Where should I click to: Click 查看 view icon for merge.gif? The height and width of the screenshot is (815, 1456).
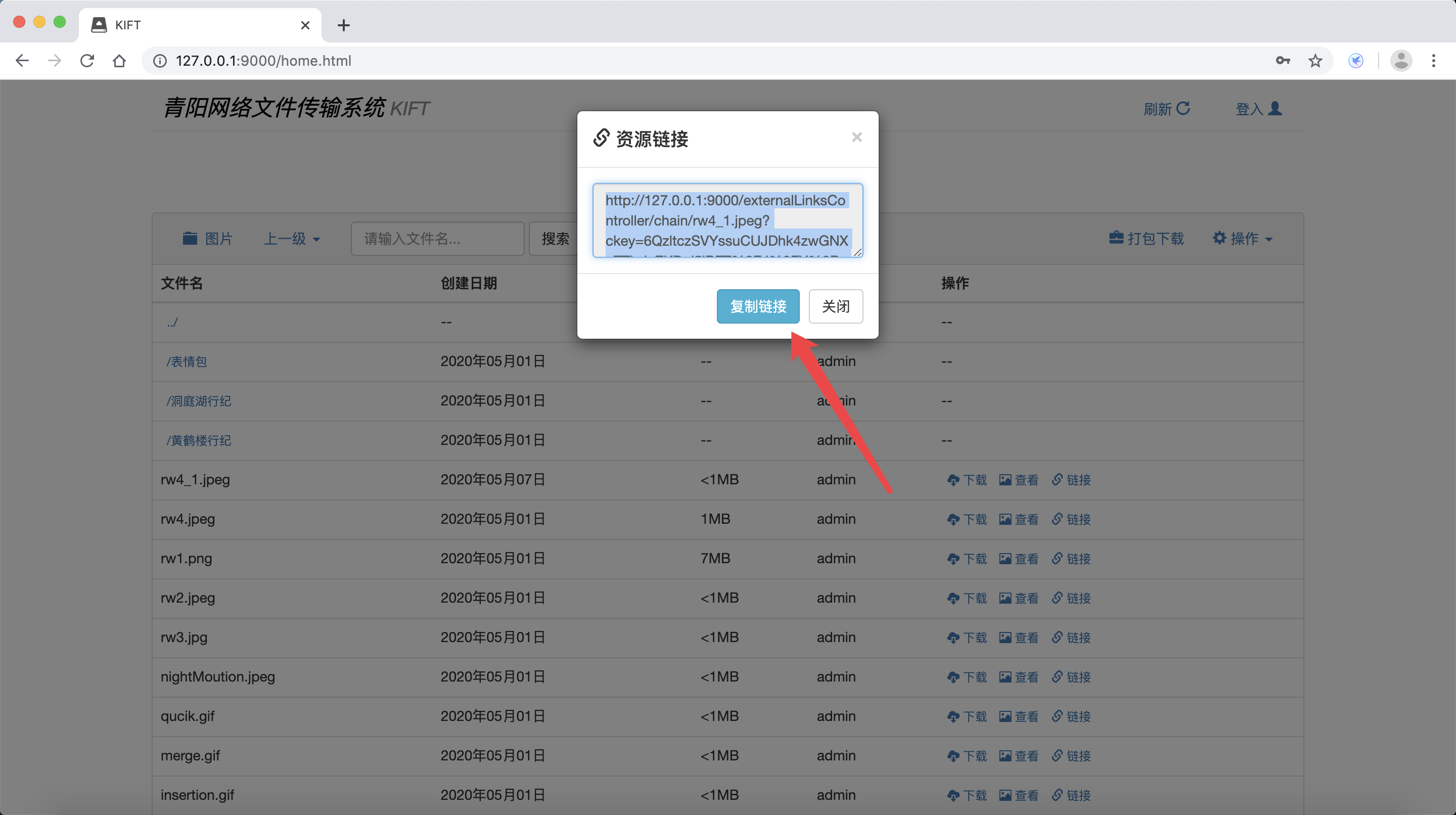(1005, 756)
